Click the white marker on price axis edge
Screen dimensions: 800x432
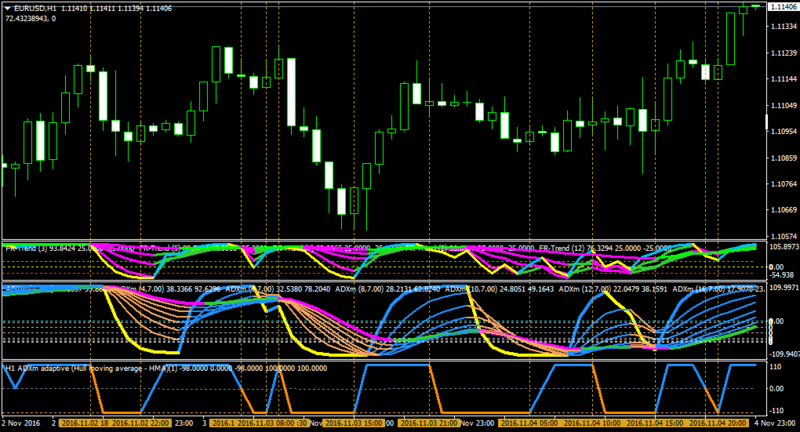pos(767,122)
